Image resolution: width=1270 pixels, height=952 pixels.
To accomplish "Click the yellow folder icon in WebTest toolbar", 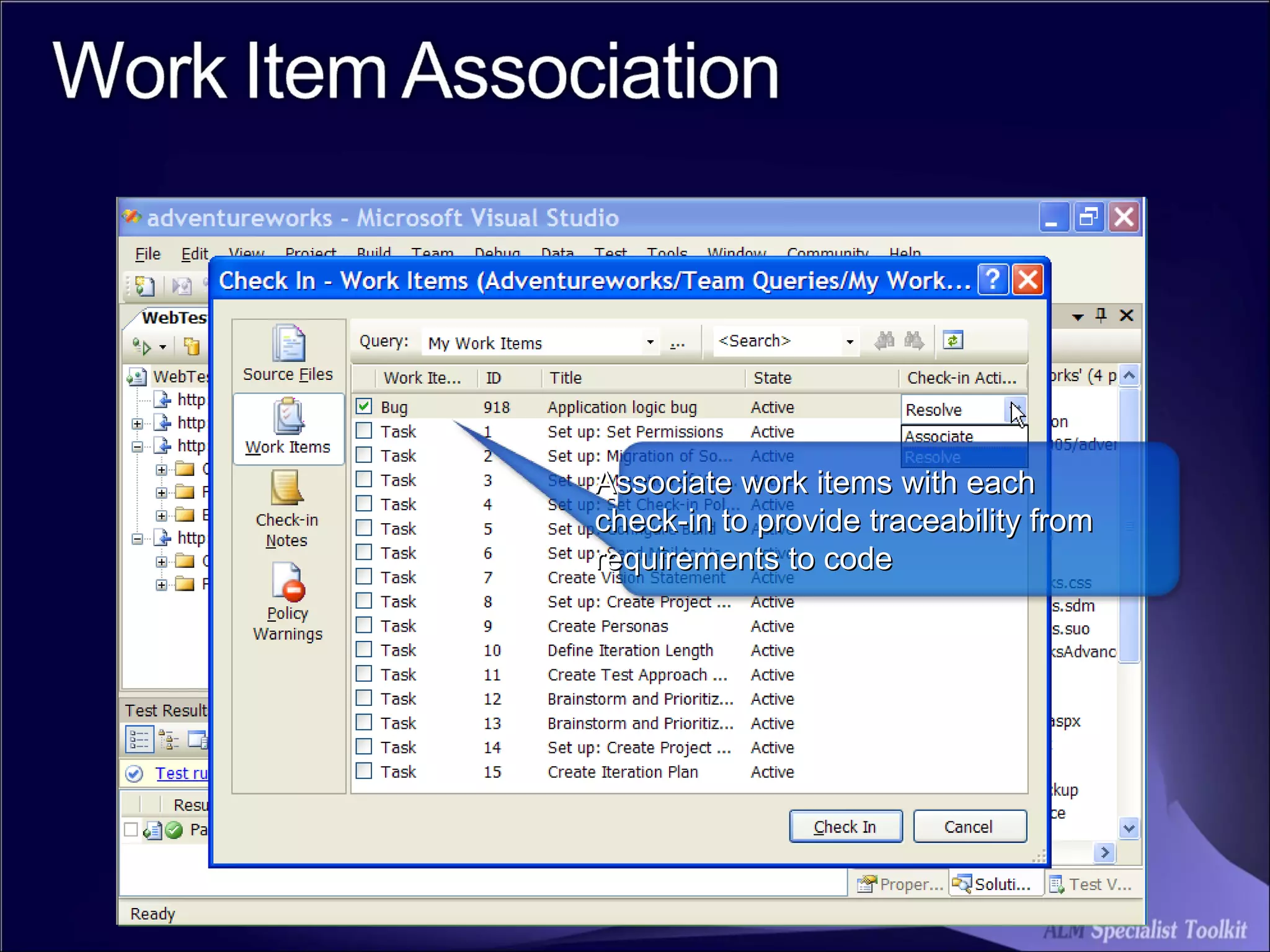I will [192, 346].
